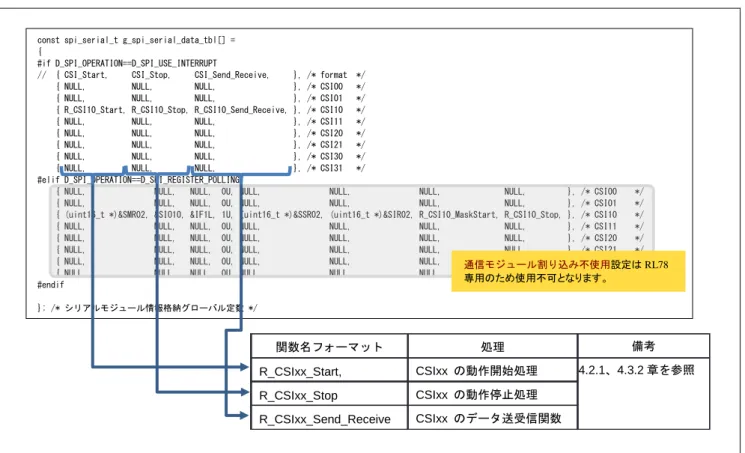The height and width of the screenshot is (453, 745).
Task: Select '&IF1L,' in the polling table
Action: point(202,215)
